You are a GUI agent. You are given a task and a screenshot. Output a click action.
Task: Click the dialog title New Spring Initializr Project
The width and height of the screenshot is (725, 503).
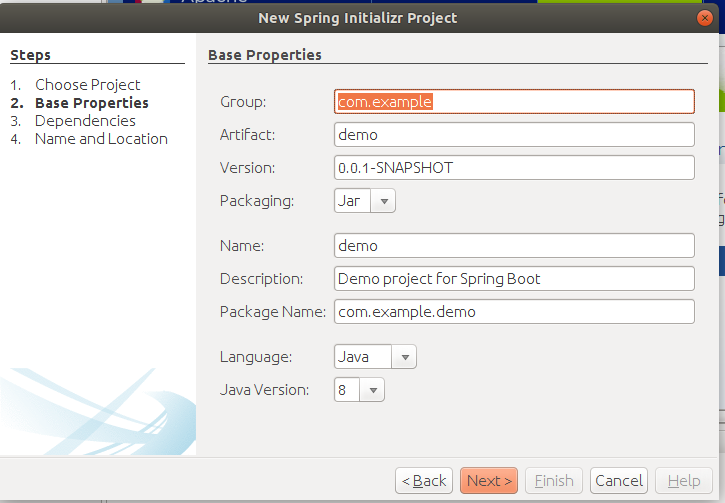pos(358,18)
